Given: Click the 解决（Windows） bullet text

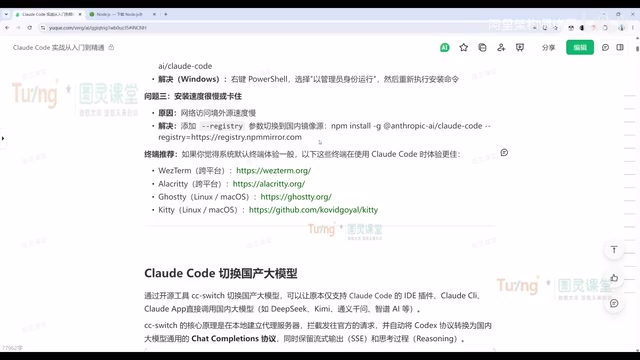Looking at the screenshot, I should pos(308,79).
